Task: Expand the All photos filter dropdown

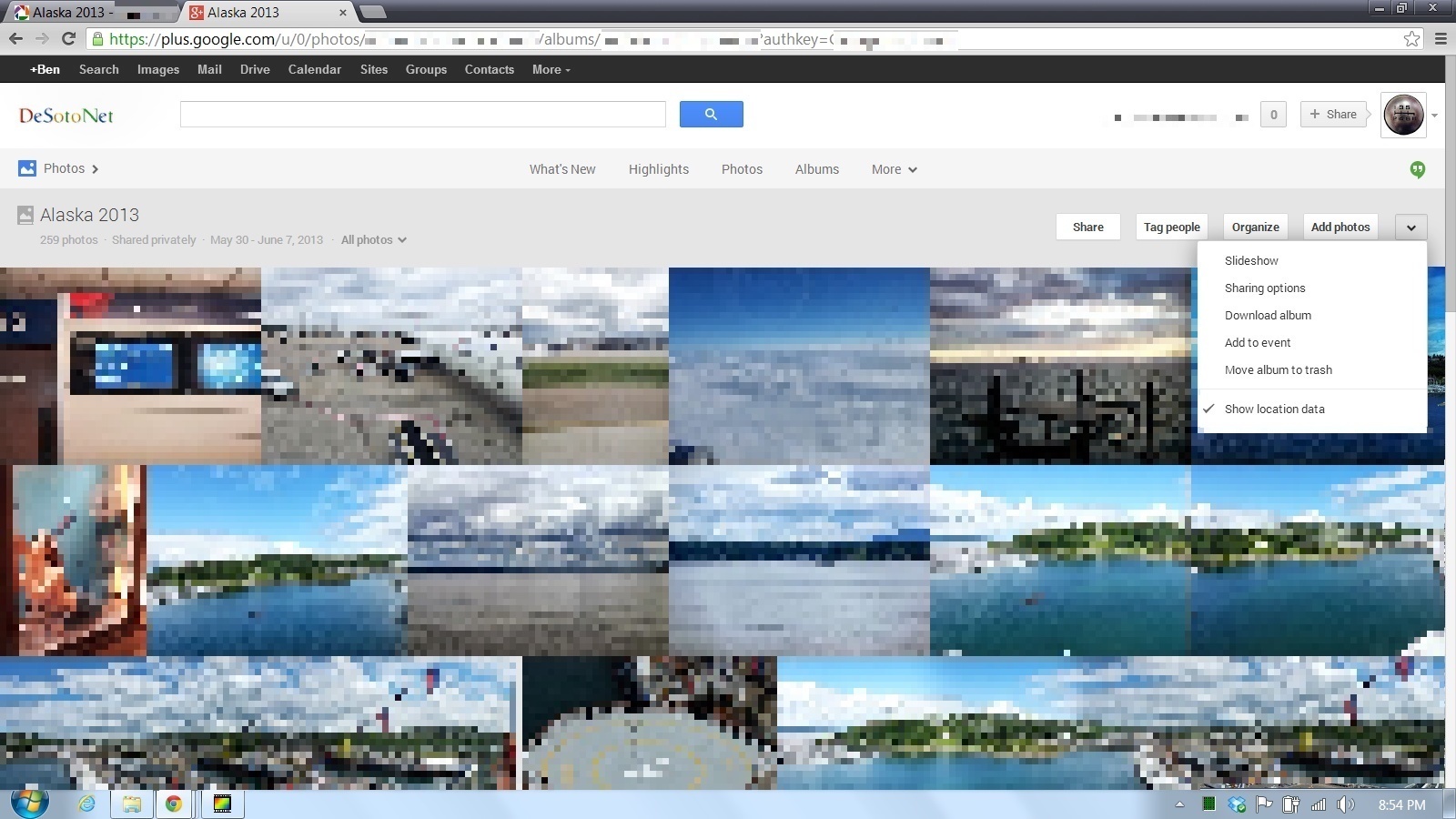Action: 373,240
